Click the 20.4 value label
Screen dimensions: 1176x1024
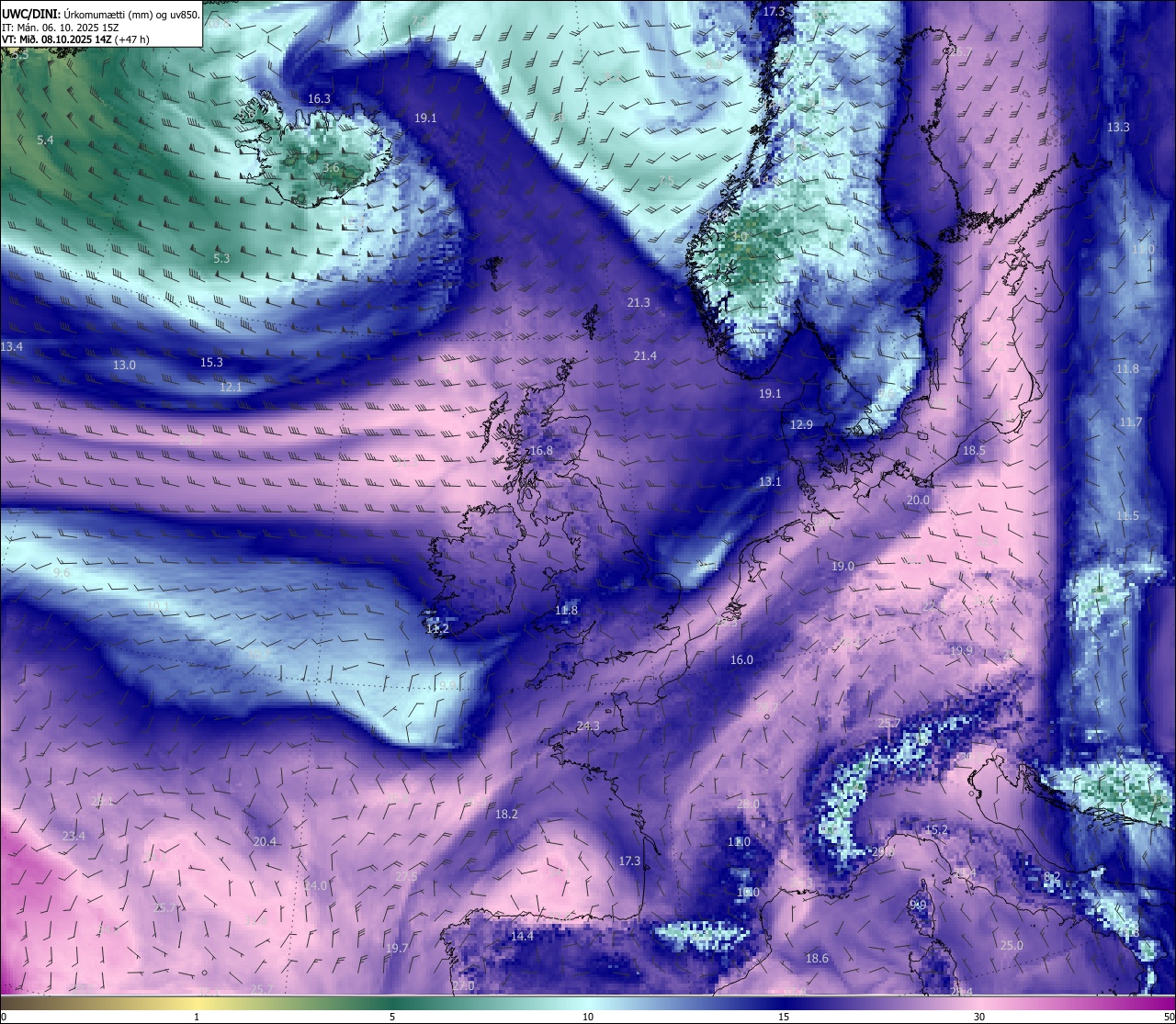point(265,841)
